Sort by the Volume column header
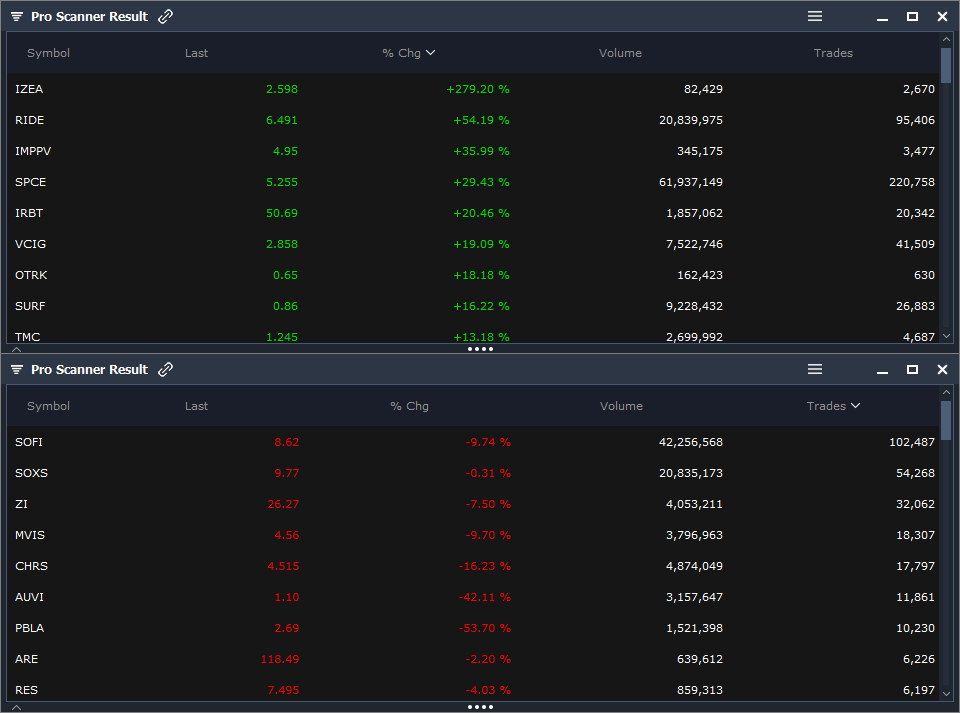 tap(620, 53)
